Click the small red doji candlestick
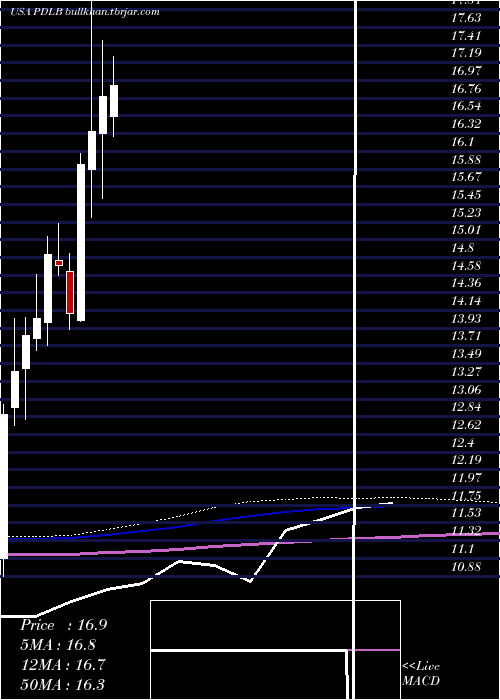 59,263
